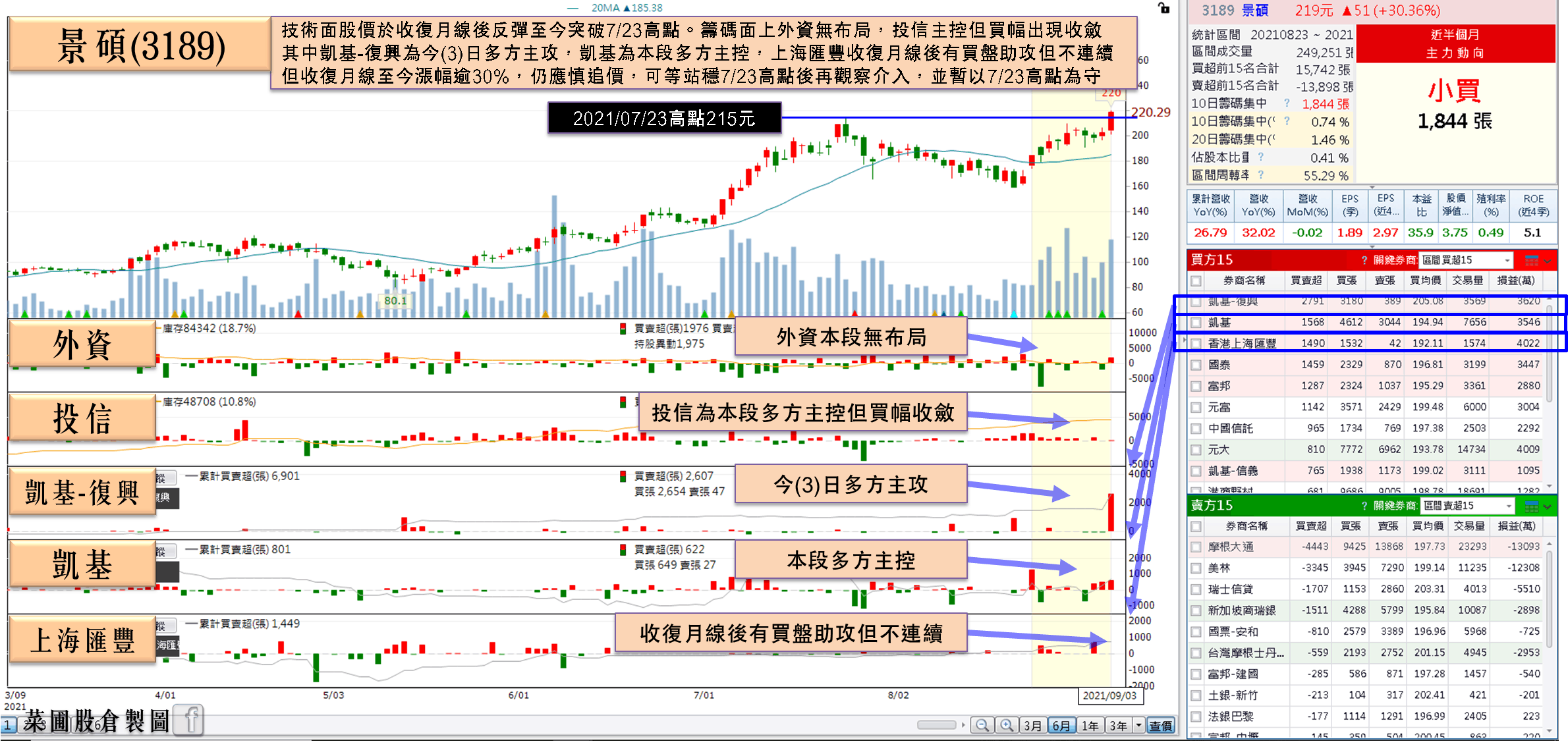The width and height of the screenshot is (1568, 756).
Task: Select the 元大 broker row
Action: tap(1367, 450)
